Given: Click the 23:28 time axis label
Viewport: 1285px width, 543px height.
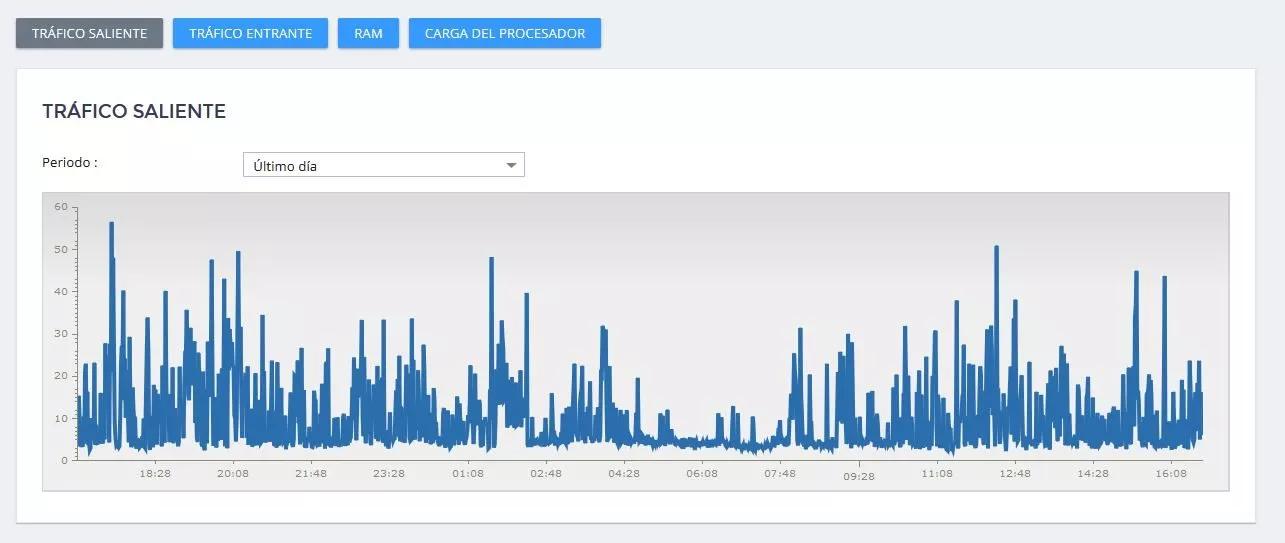Looking at the screenshot, I should click(389, 474).
